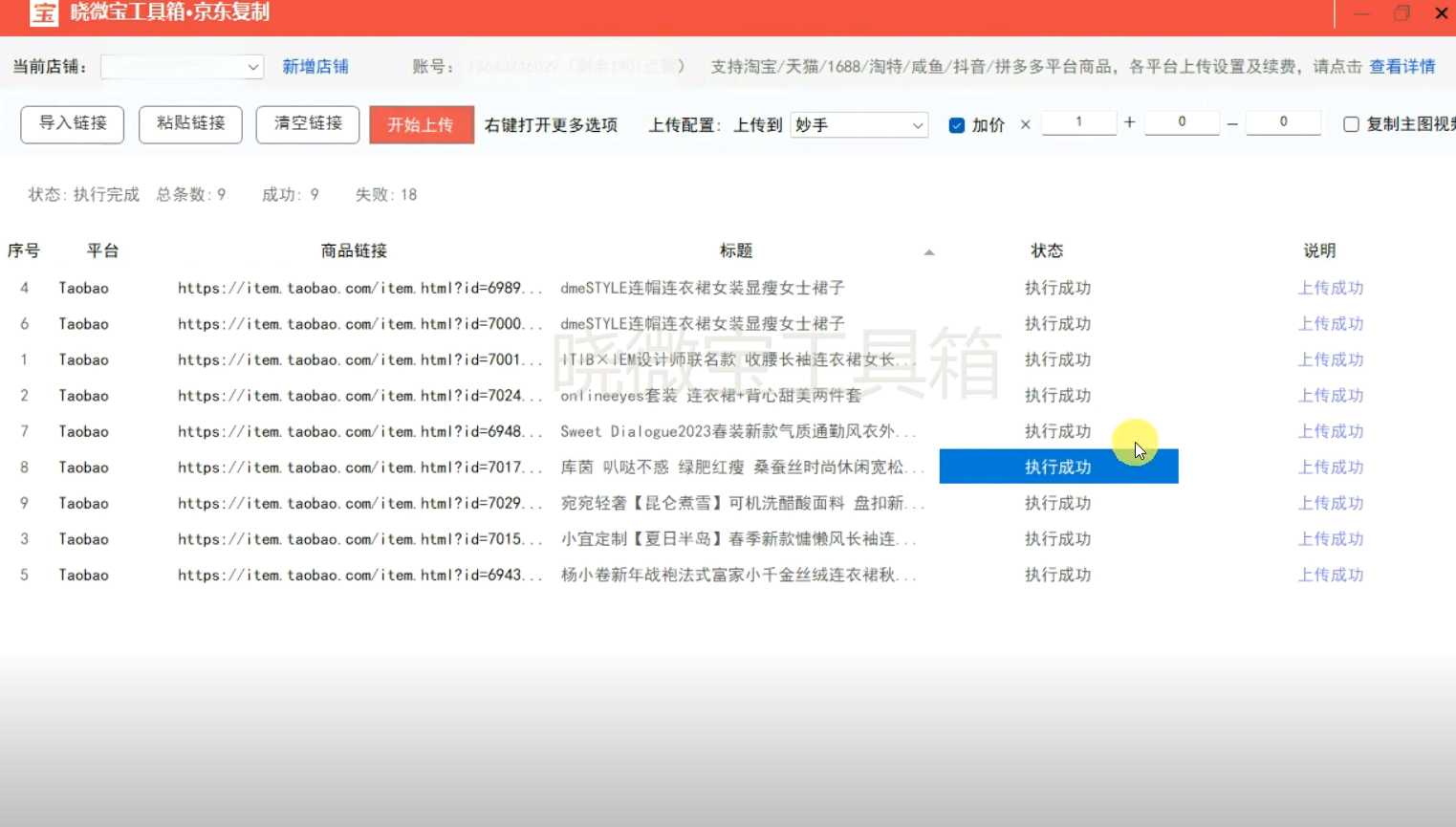Click the 总条数: 9 status text

pyautogui.click(x=191, y=194)
